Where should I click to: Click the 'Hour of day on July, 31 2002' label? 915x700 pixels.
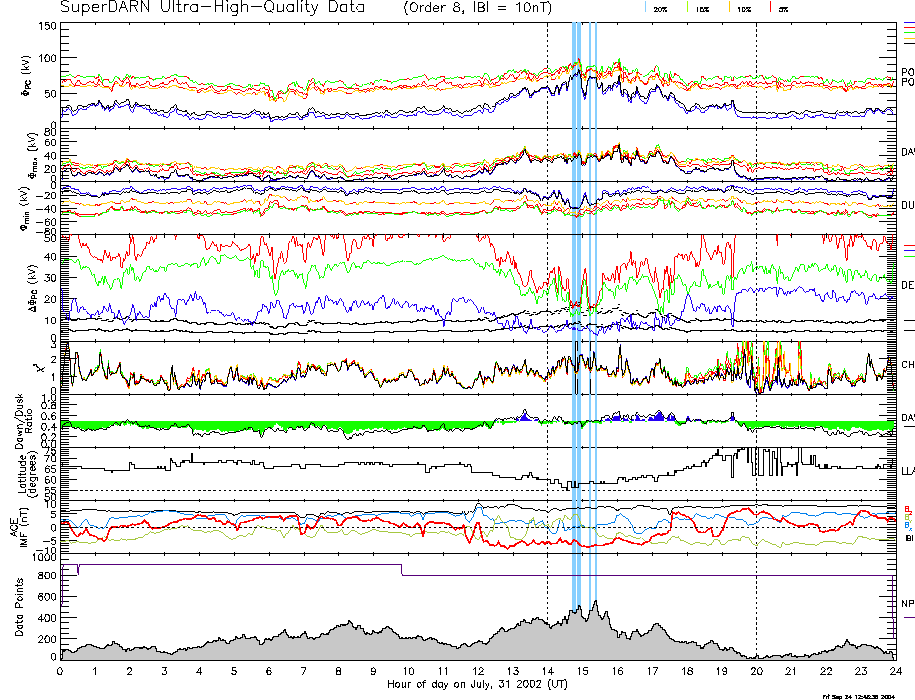coord(477,685)
